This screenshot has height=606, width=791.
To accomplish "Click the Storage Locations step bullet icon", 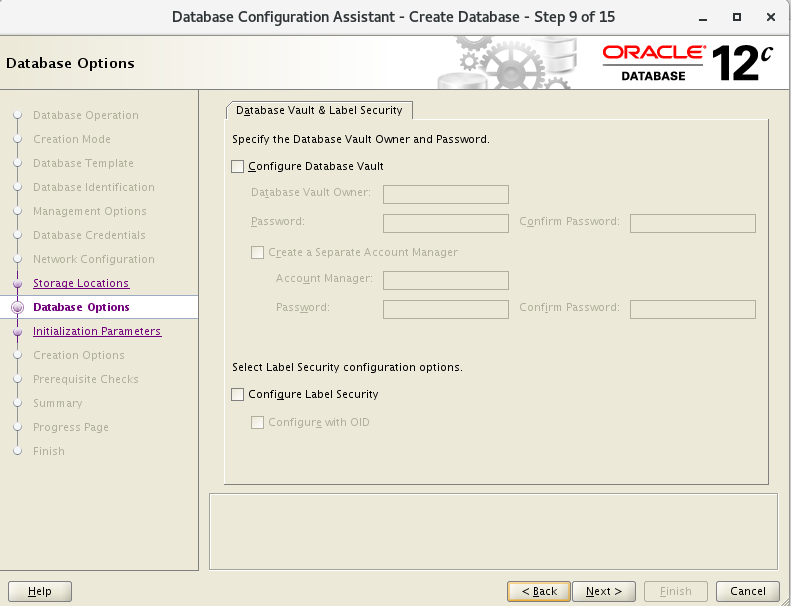I will click(x=17, y=284).
